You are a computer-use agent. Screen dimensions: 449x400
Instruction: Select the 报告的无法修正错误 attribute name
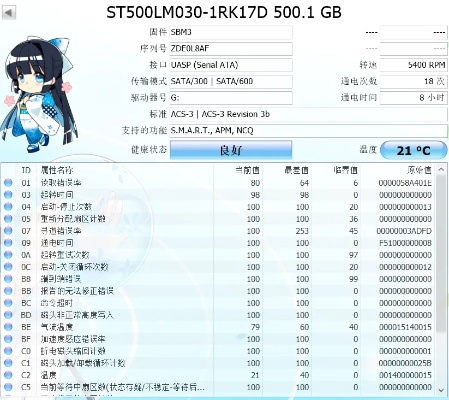pos(77,291)
